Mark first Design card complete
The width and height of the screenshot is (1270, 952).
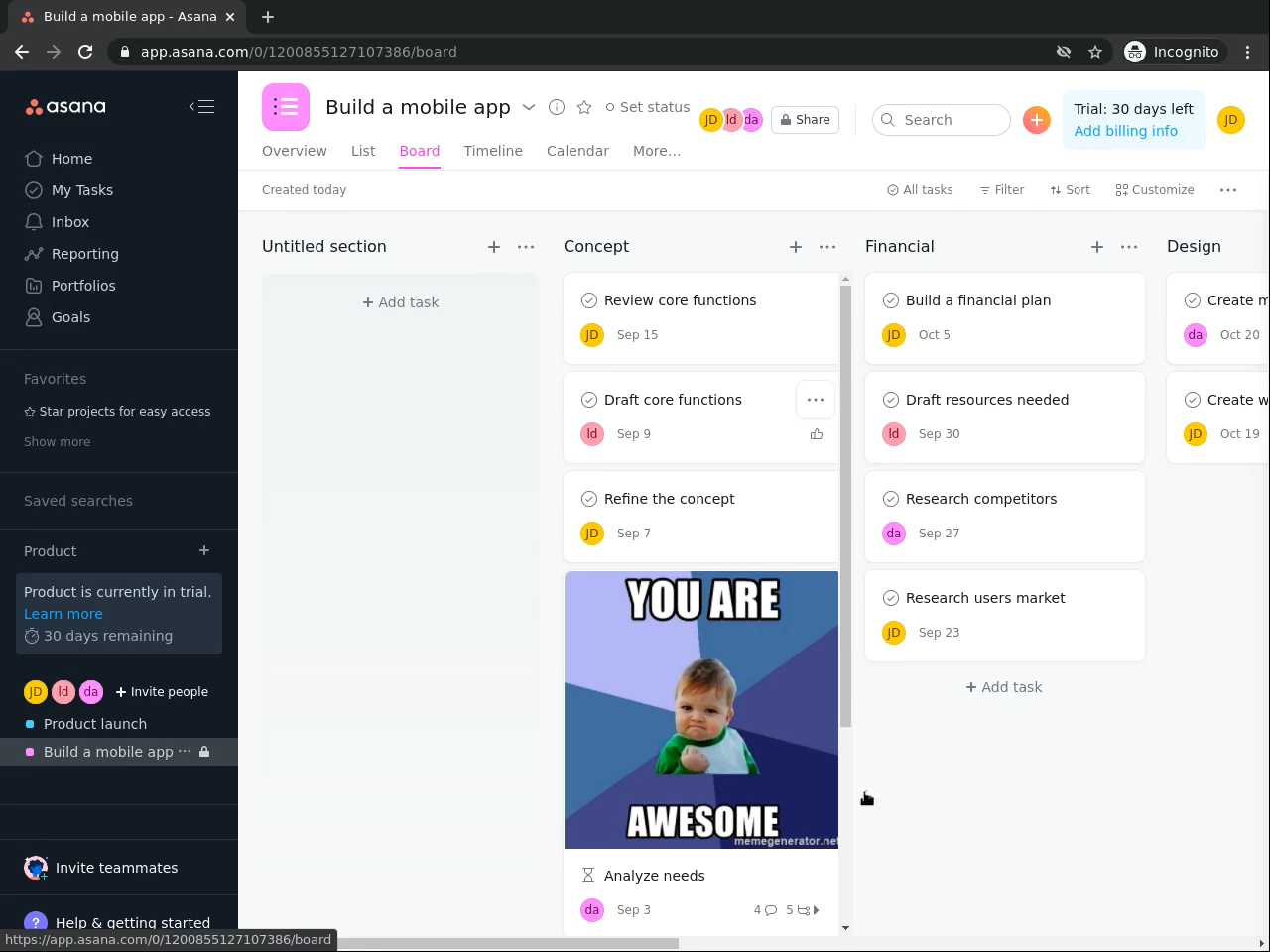coord(1193,300)
